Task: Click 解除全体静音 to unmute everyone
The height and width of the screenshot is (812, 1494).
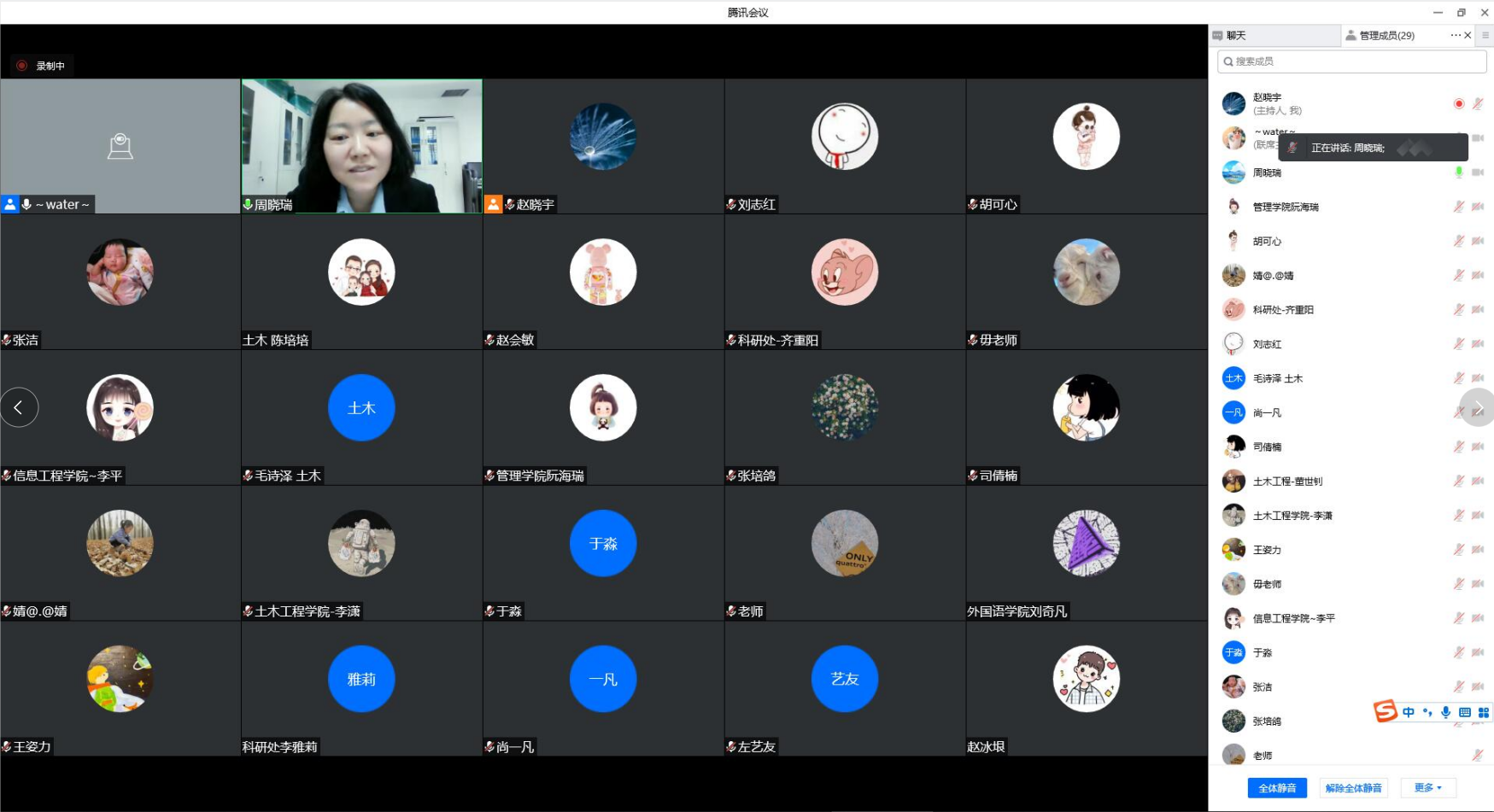Action: click(1353, 787)
